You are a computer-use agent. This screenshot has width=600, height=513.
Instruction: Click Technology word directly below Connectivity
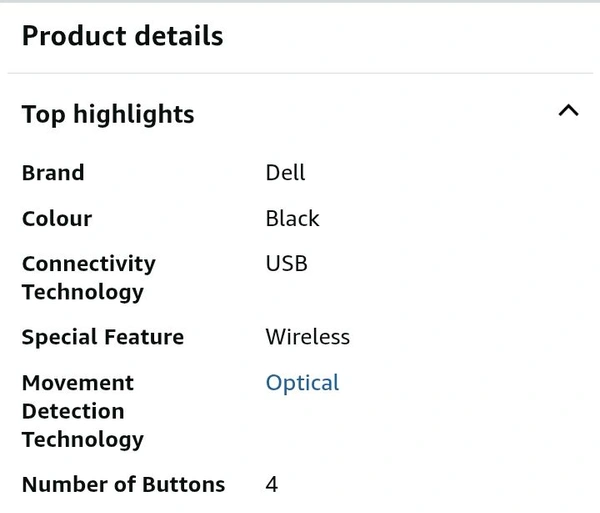pyautogui.click(x=83, y=292)
